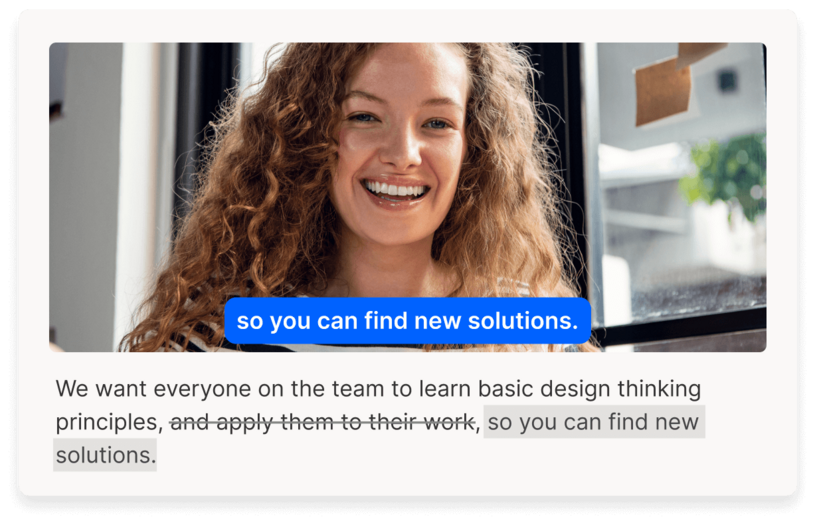
Task: Click the word "thinking" in the transcript
Action: click(659, 390)
